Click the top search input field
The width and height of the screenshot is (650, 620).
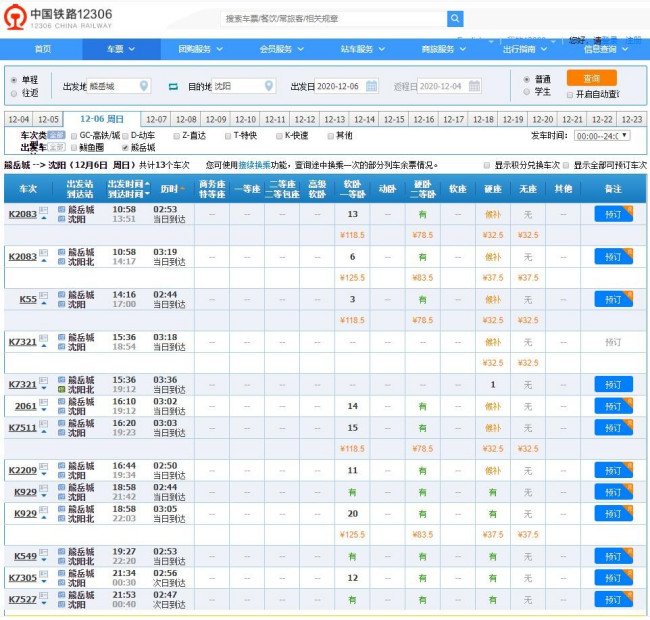click(334, 19)
